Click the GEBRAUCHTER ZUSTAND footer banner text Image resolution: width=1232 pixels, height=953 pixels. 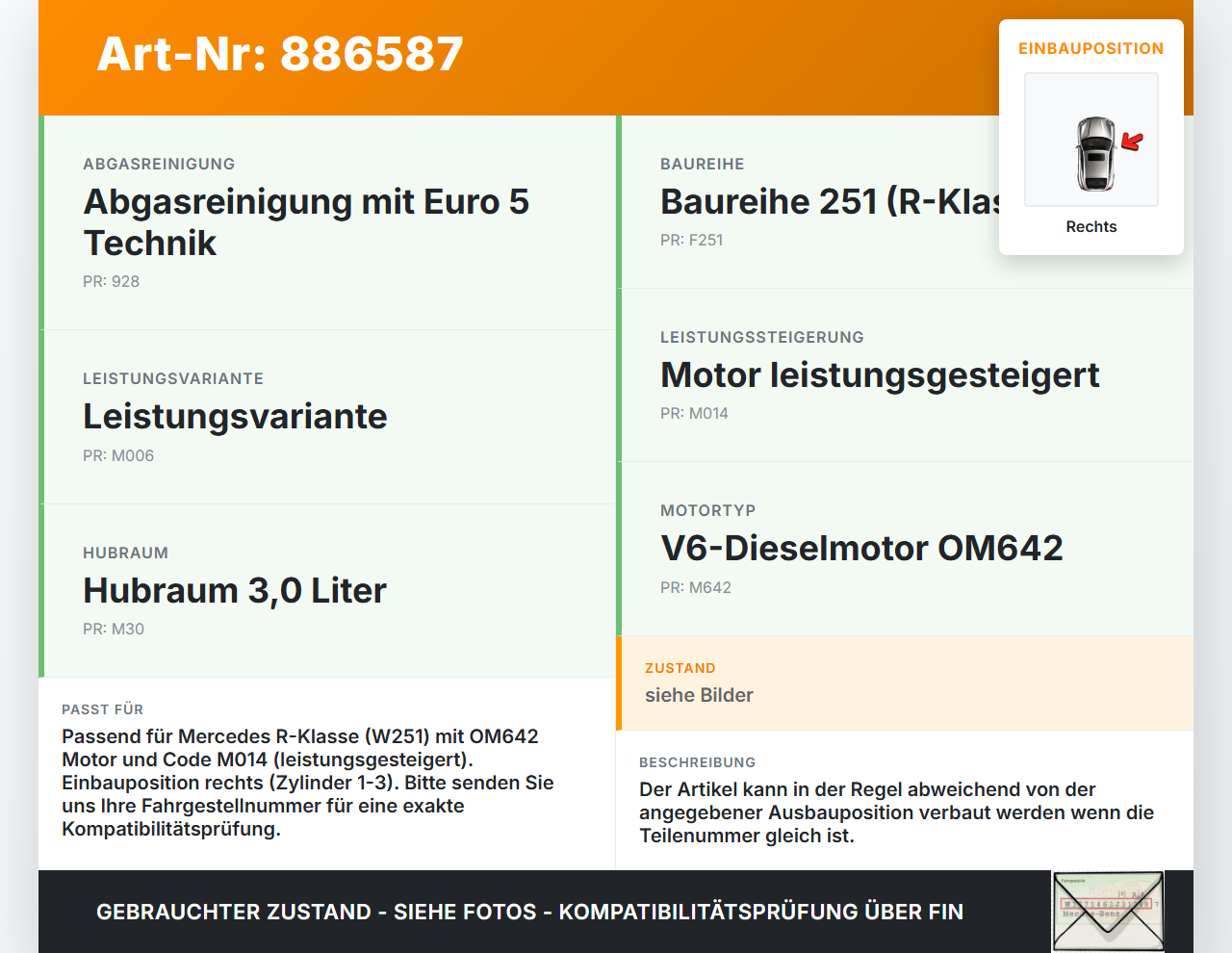529,912
